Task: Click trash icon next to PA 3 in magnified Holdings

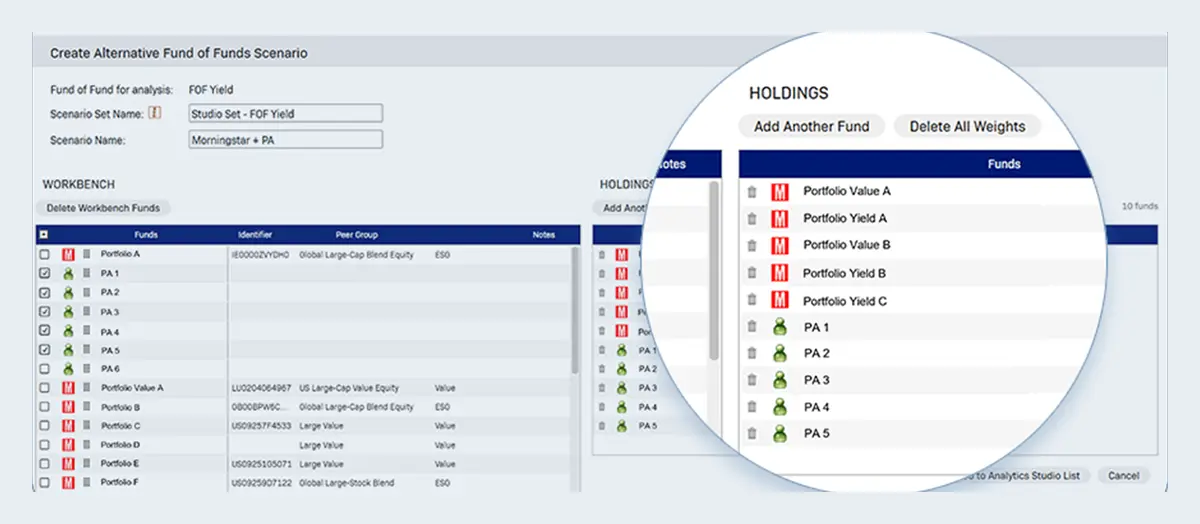Action: click(752, 380)
